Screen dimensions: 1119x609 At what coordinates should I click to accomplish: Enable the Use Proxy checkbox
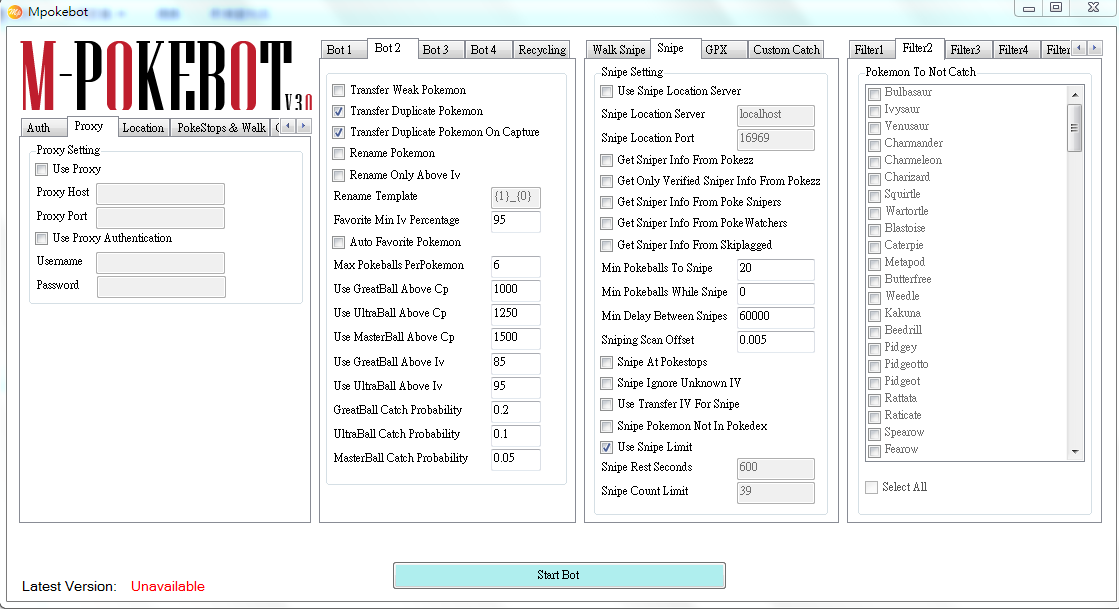(42, 170)
